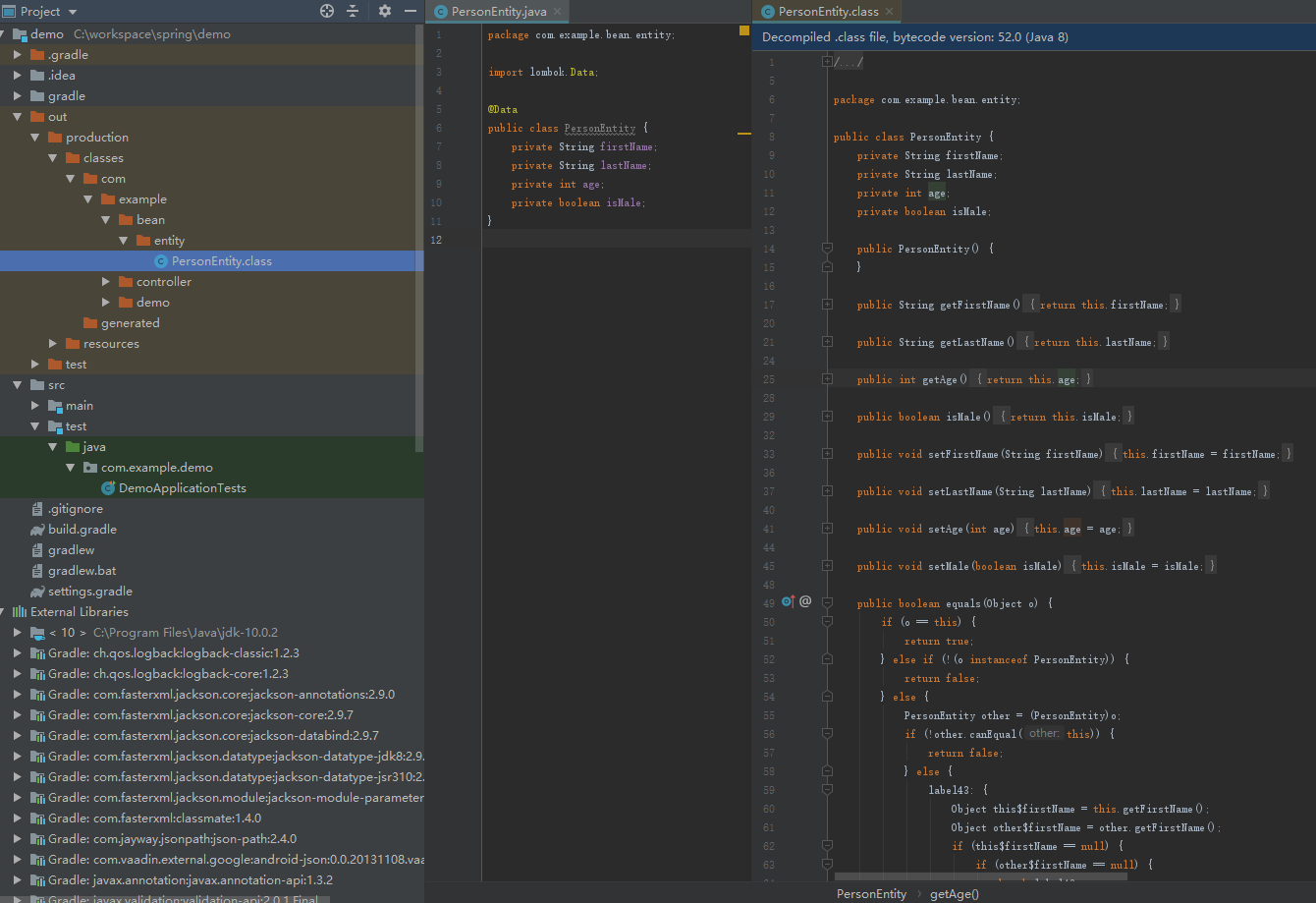
Task: Expand the main source folder
Action: pos(35,406)
